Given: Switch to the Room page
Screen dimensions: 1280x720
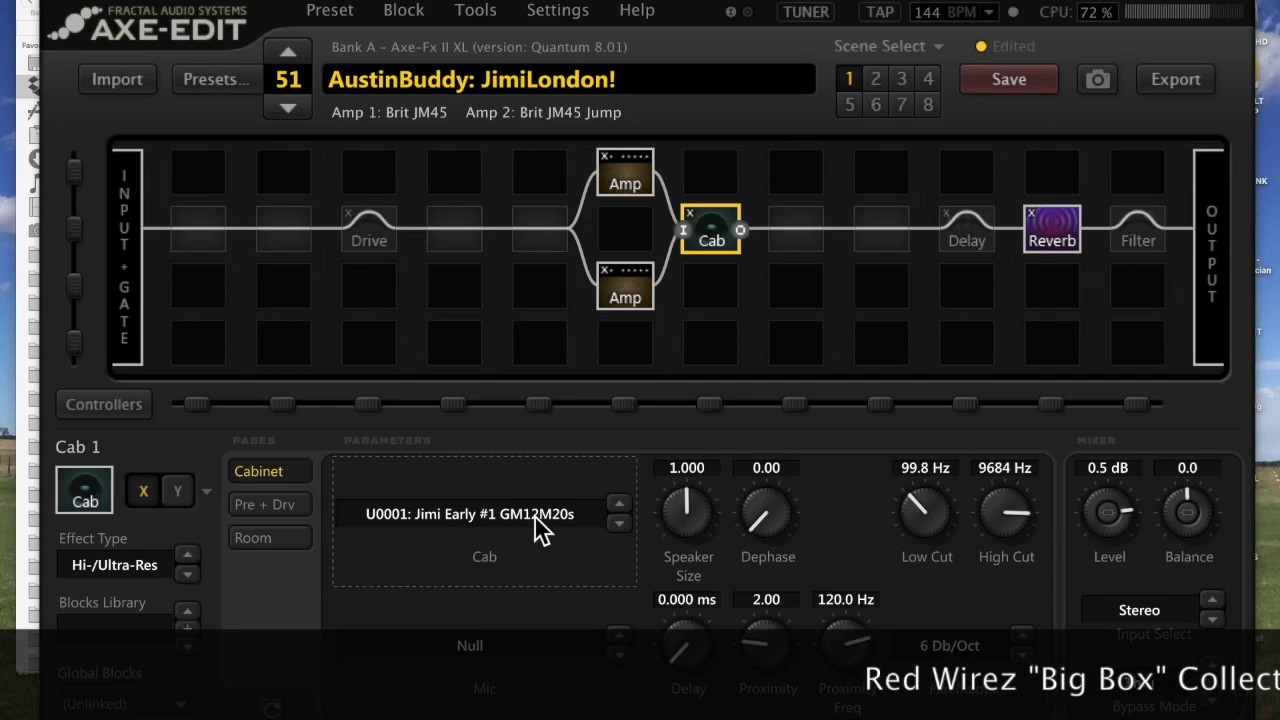Looking at the screenshot, I should pyautogui.click(x=270, y=538).
